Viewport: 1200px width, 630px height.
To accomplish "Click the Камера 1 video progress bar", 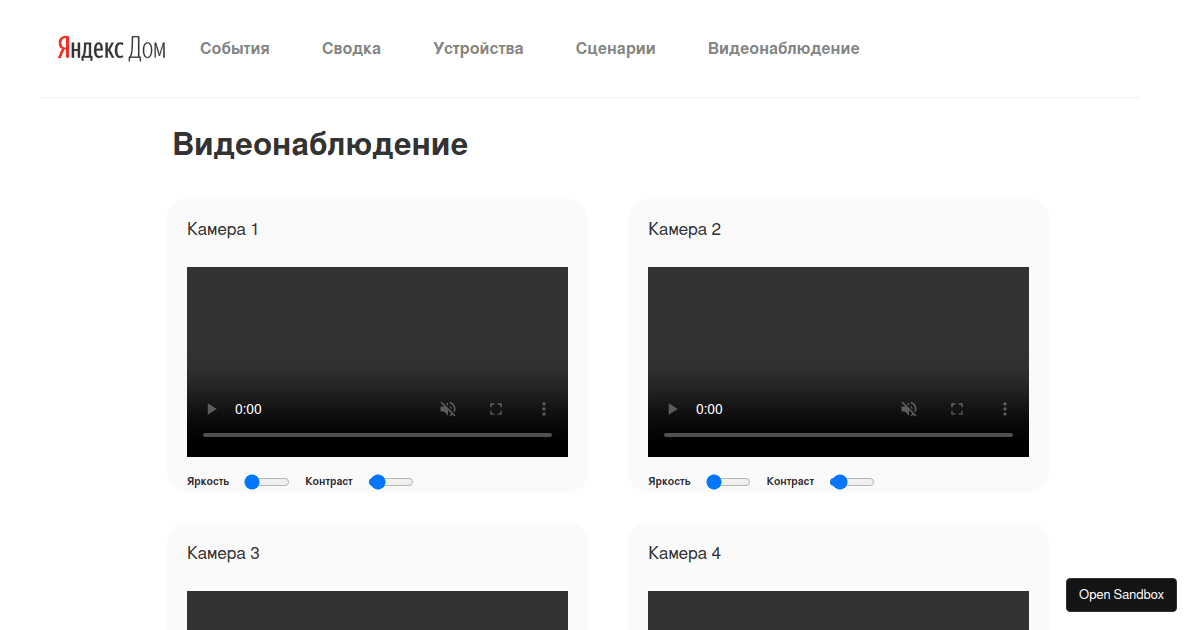I will tap(377, 435).
